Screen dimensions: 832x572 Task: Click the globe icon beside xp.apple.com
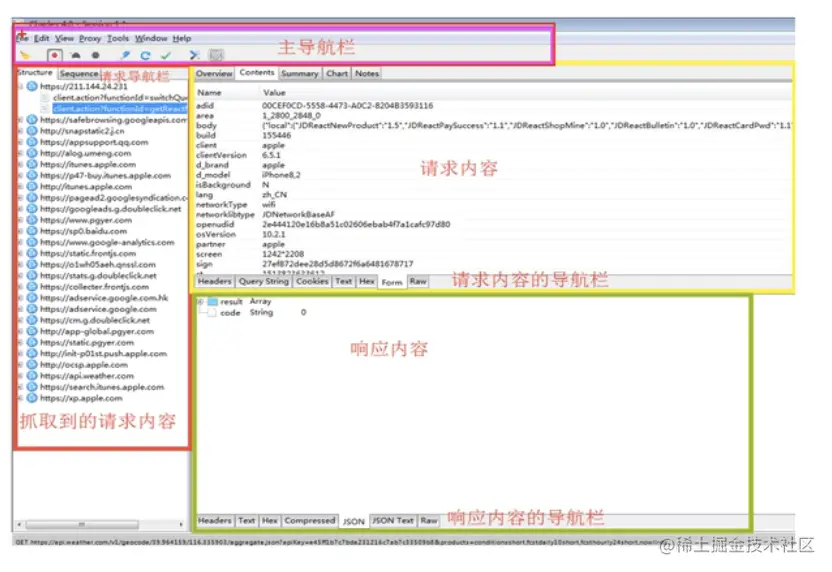[x=32, y=398]
